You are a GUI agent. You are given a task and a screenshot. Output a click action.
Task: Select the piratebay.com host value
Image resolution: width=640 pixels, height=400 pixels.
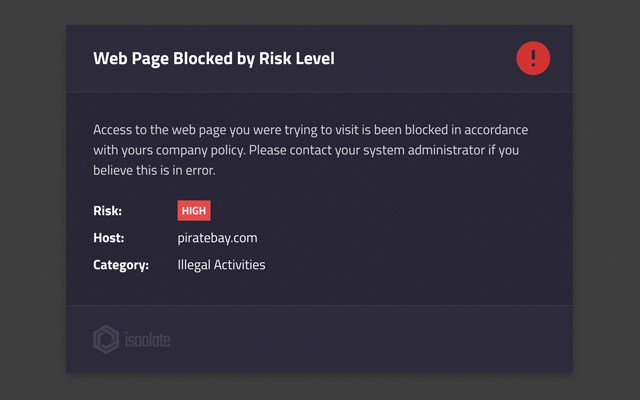click(217, 238)
